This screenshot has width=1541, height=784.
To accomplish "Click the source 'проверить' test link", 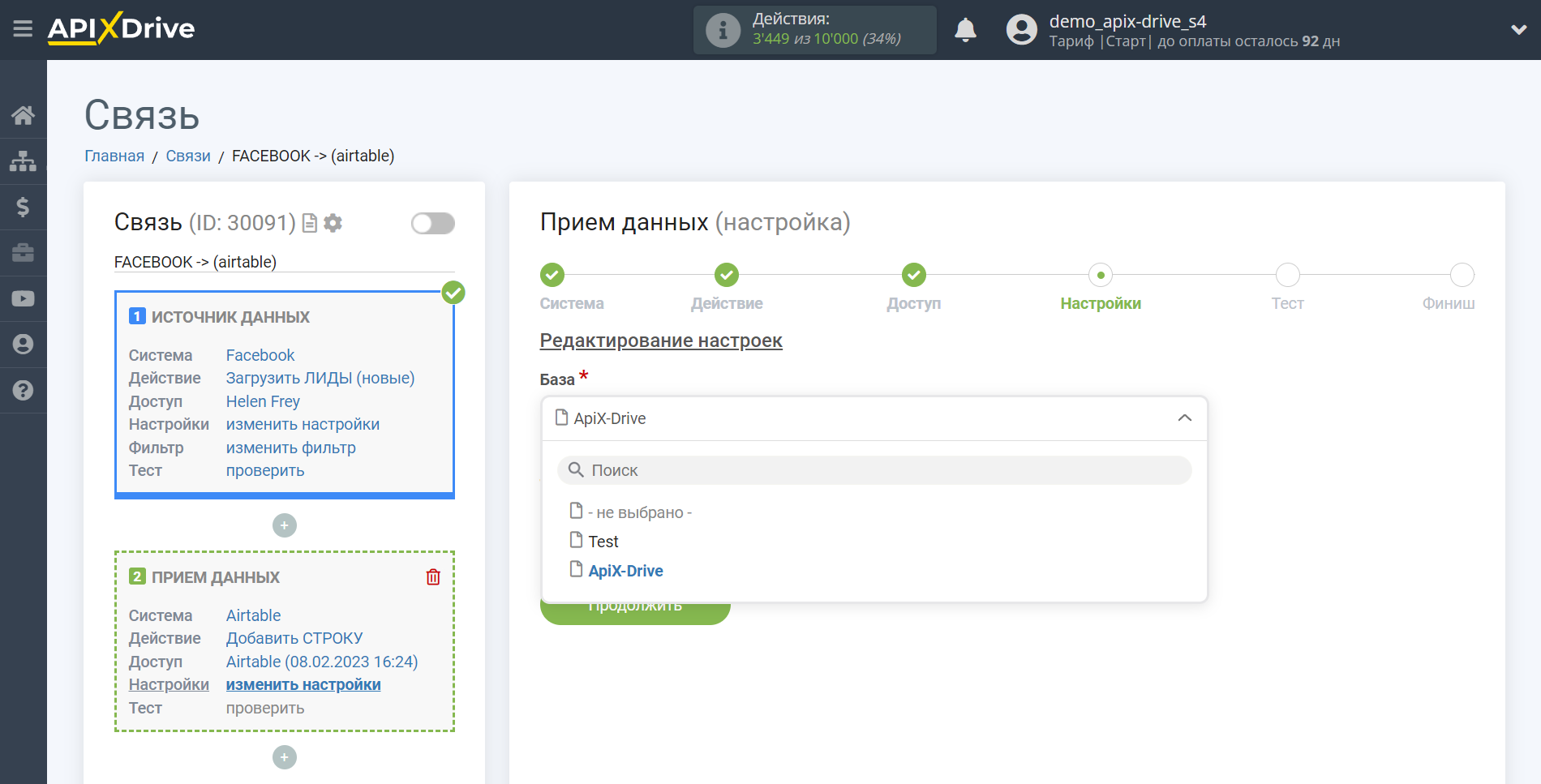I will [265, 470].
